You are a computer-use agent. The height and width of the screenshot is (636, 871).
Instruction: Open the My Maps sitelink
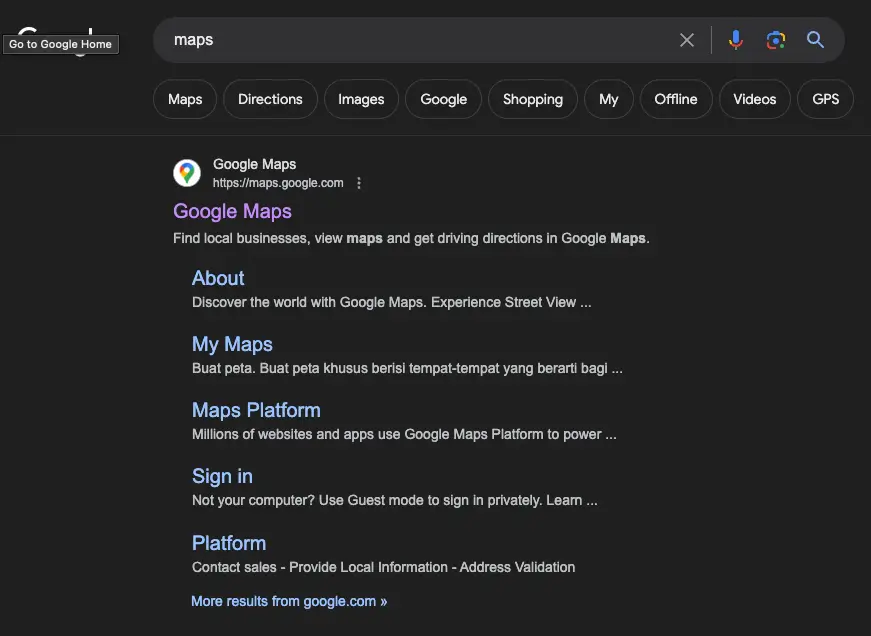(232, 344)
